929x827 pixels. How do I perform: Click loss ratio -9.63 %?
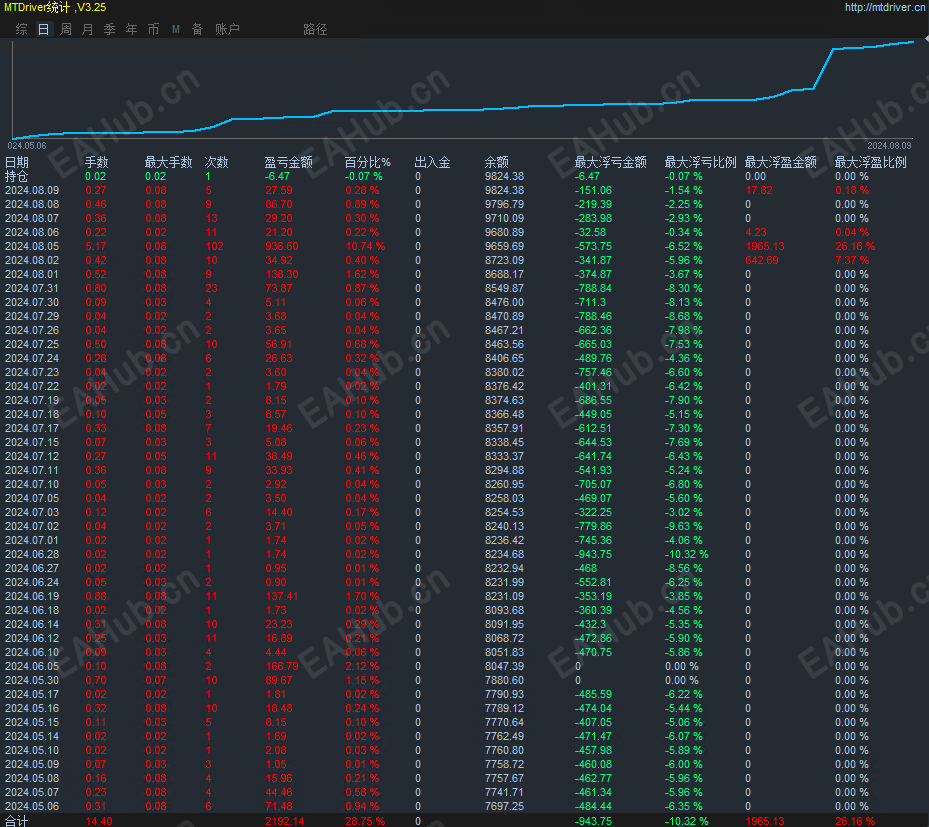(x=684, y=526)
